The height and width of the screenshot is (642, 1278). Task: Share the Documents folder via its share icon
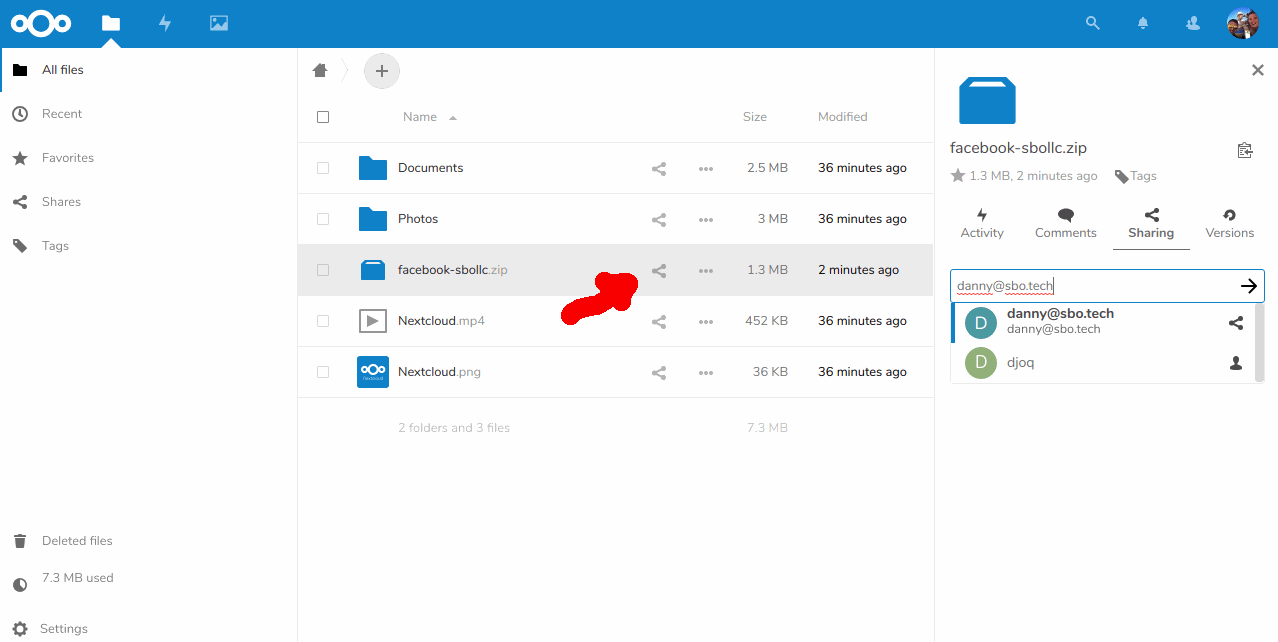coord(659,168)
